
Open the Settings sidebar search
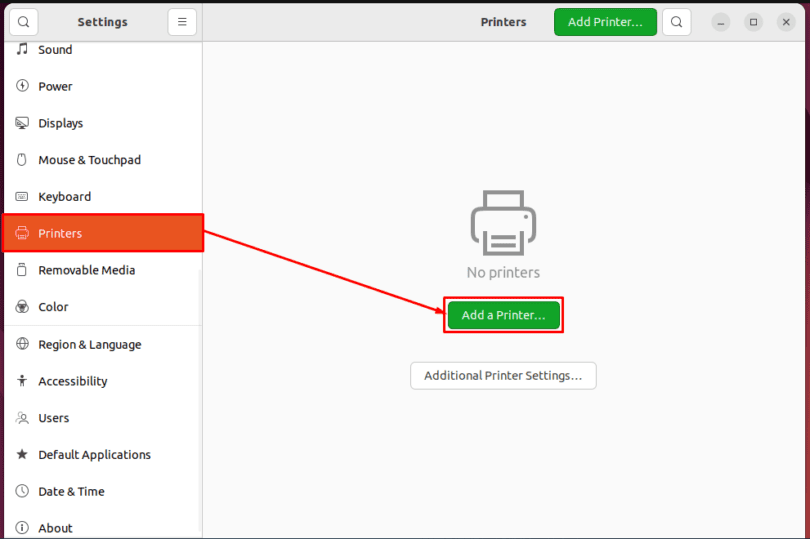pos(23,22)
